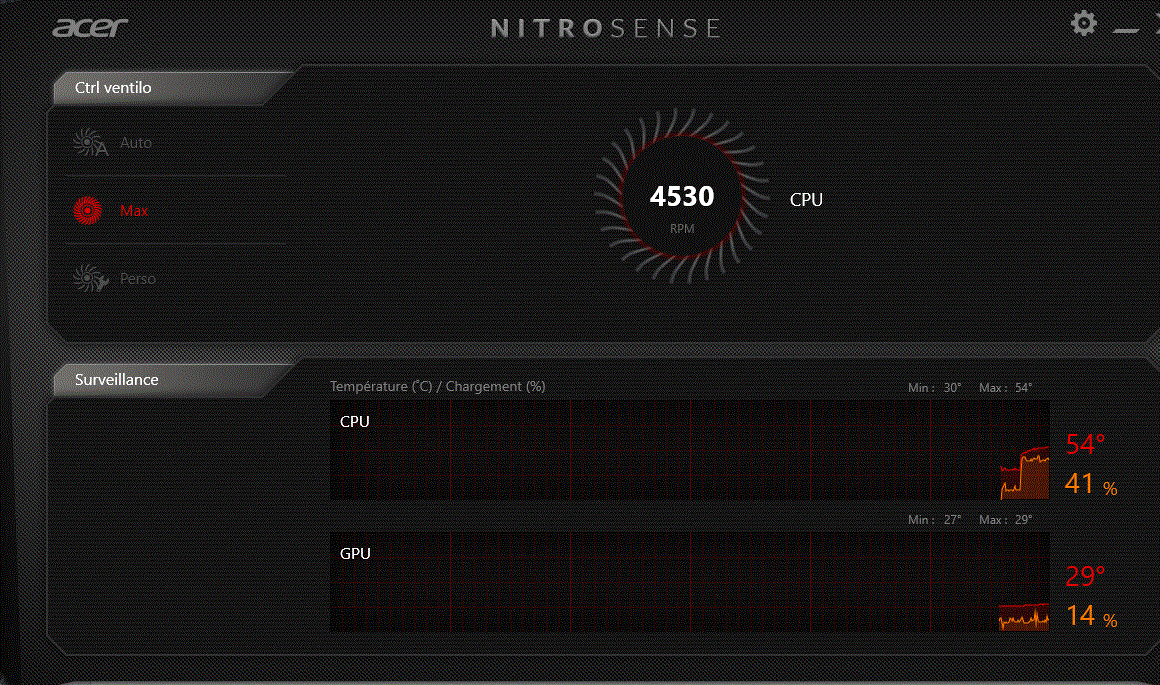Click the 4530 RPM value
Viewport: 1160px width, 685px height.
(681, 197)
